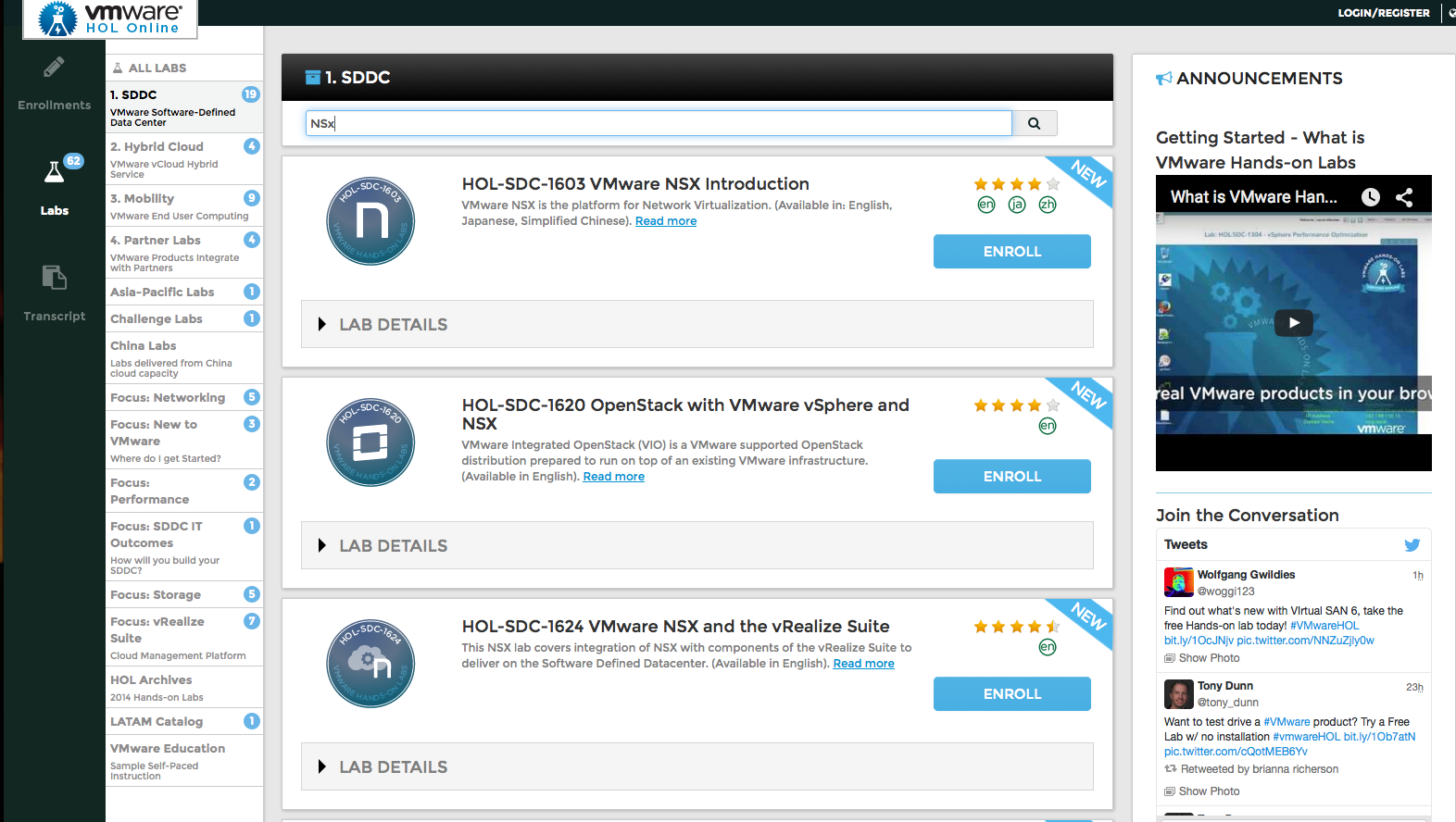Open Focus: Networking category

pos(184,397)
